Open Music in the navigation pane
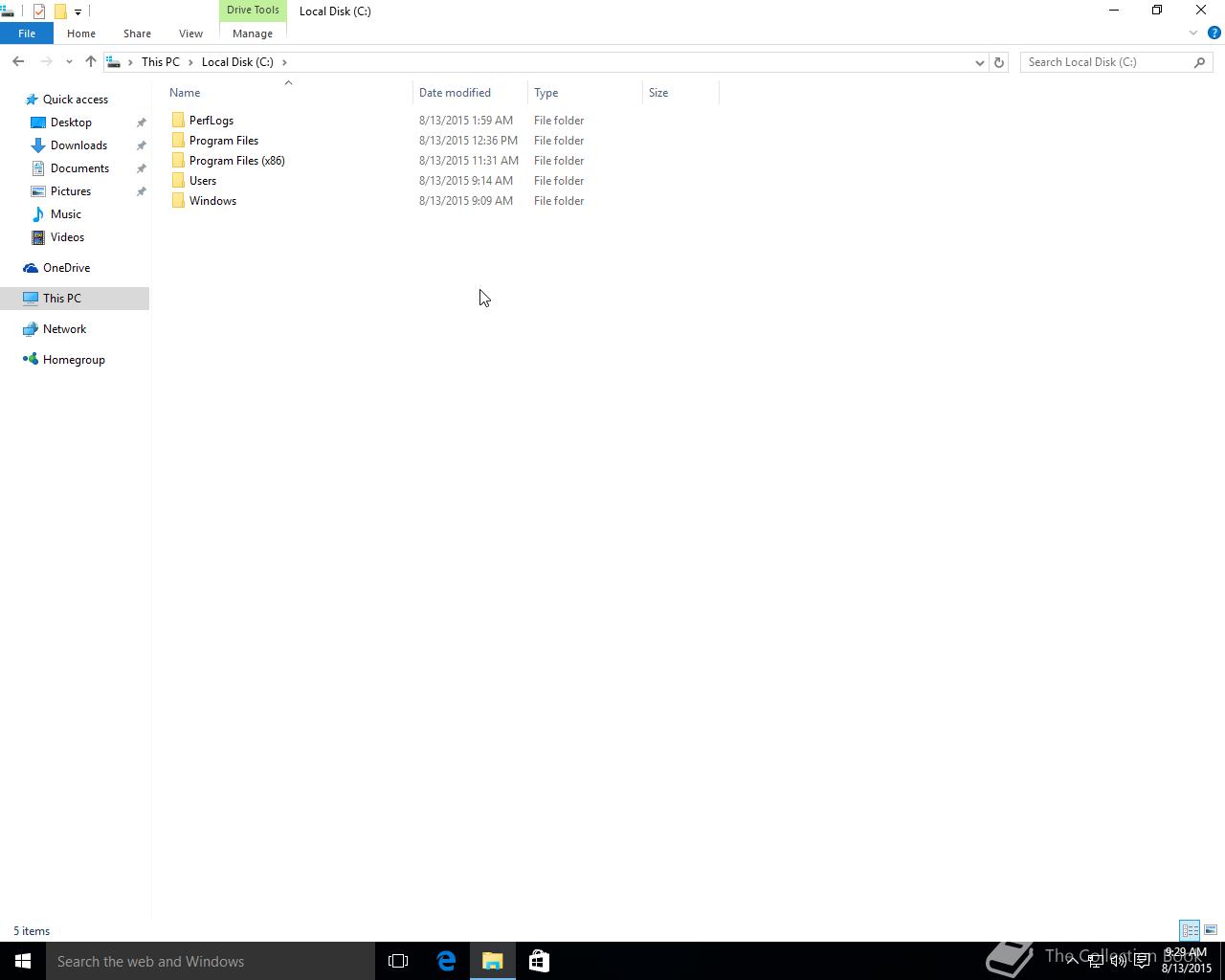Image resolution: width=1225 pixels, height=980 pixels. click(x=66, y=214)
